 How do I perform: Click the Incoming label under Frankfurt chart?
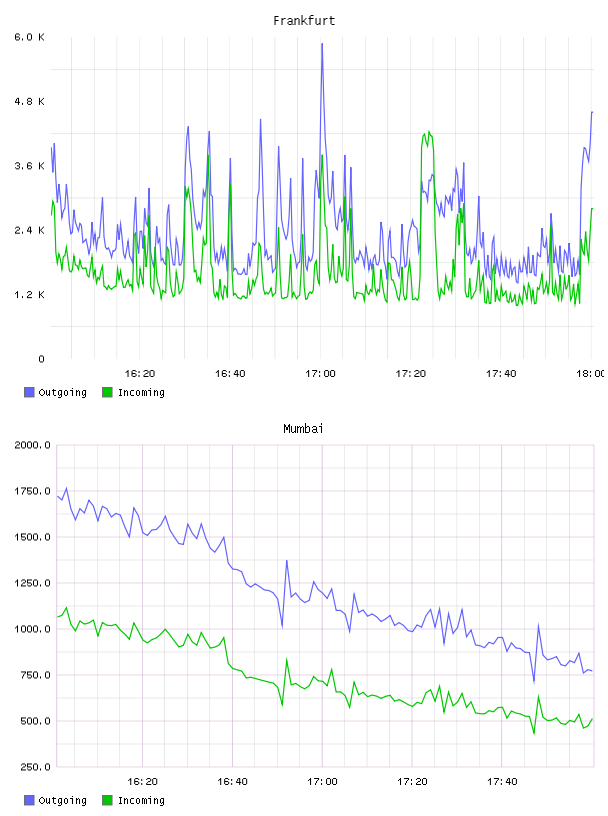[x=141, y=392]
